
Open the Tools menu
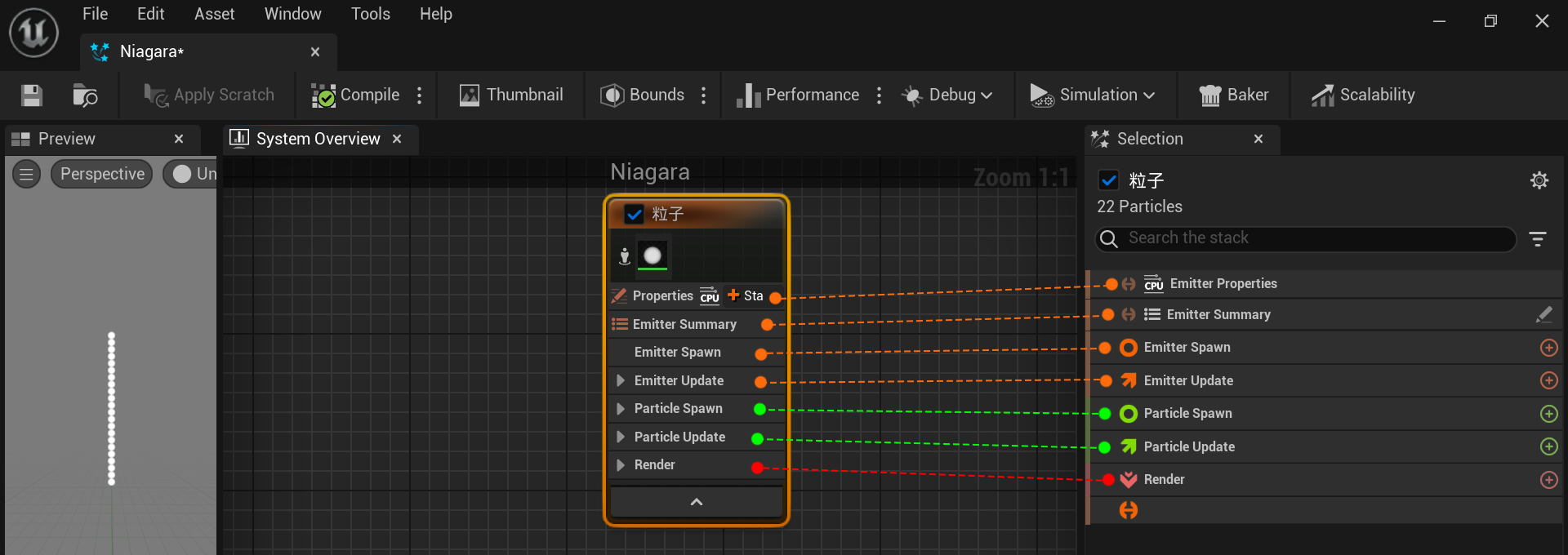pos(370,14)
